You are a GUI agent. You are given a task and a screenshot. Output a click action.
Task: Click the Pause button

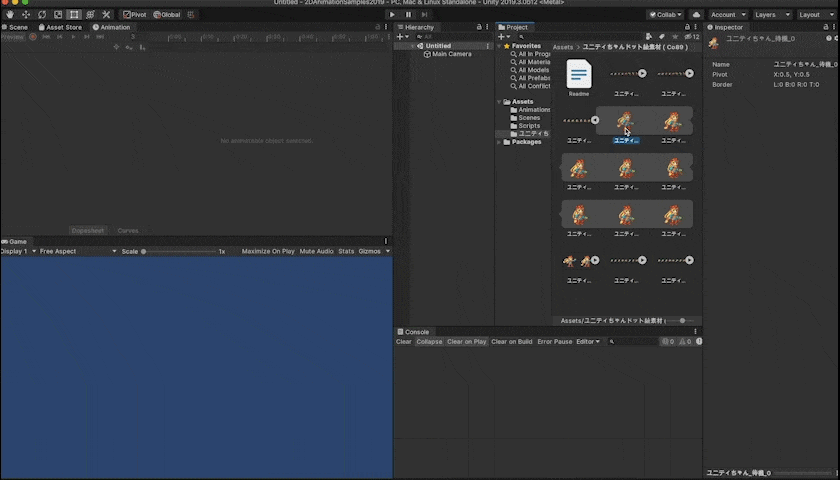coord(408,14)
